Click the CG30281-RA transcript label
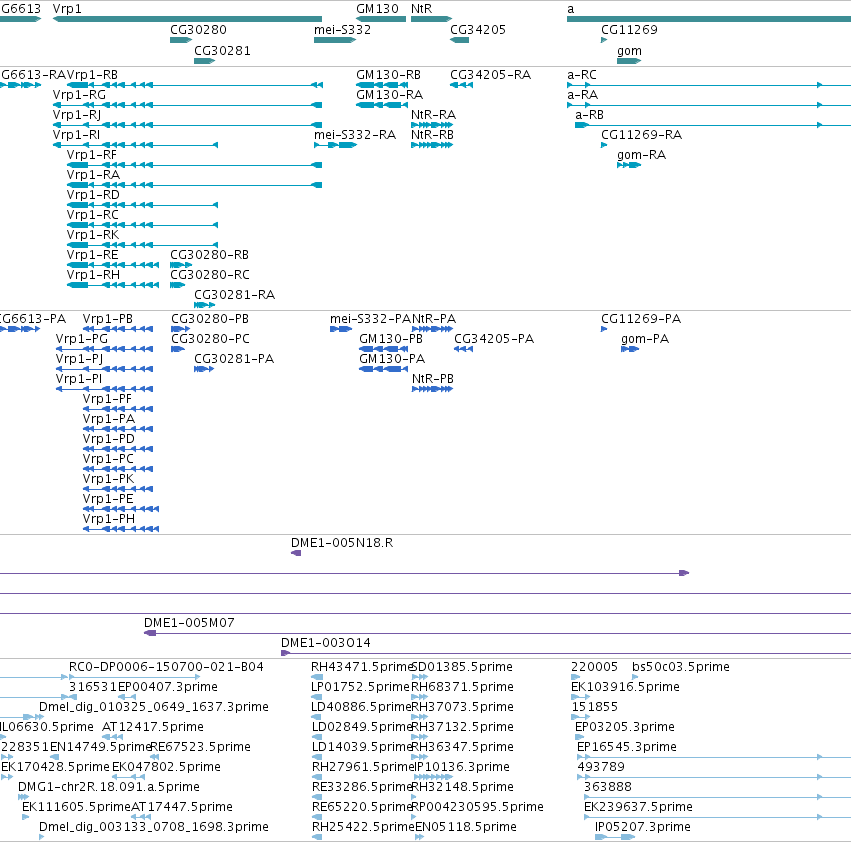The height and width of the screenshot is (842, 851). (x=234, y=295)
